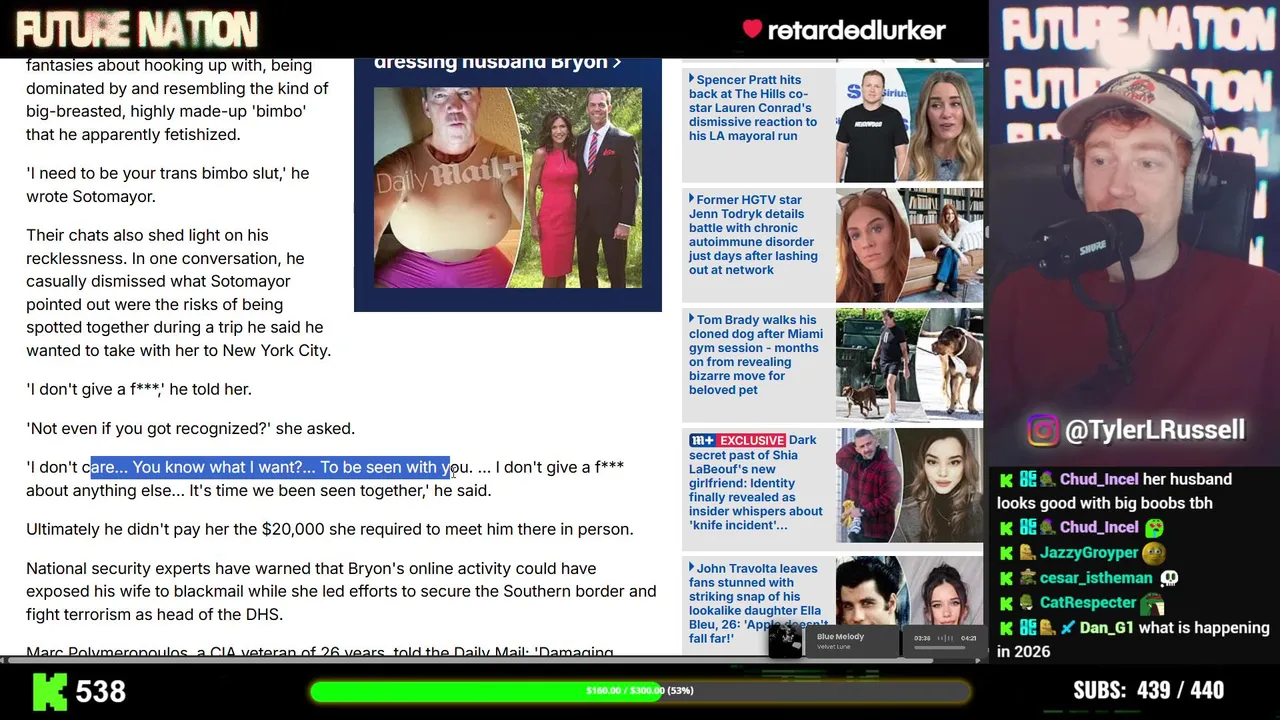
Task: Click the music player progress bar under 03:38
Action: pyautogui.click(x=940, y=648)
